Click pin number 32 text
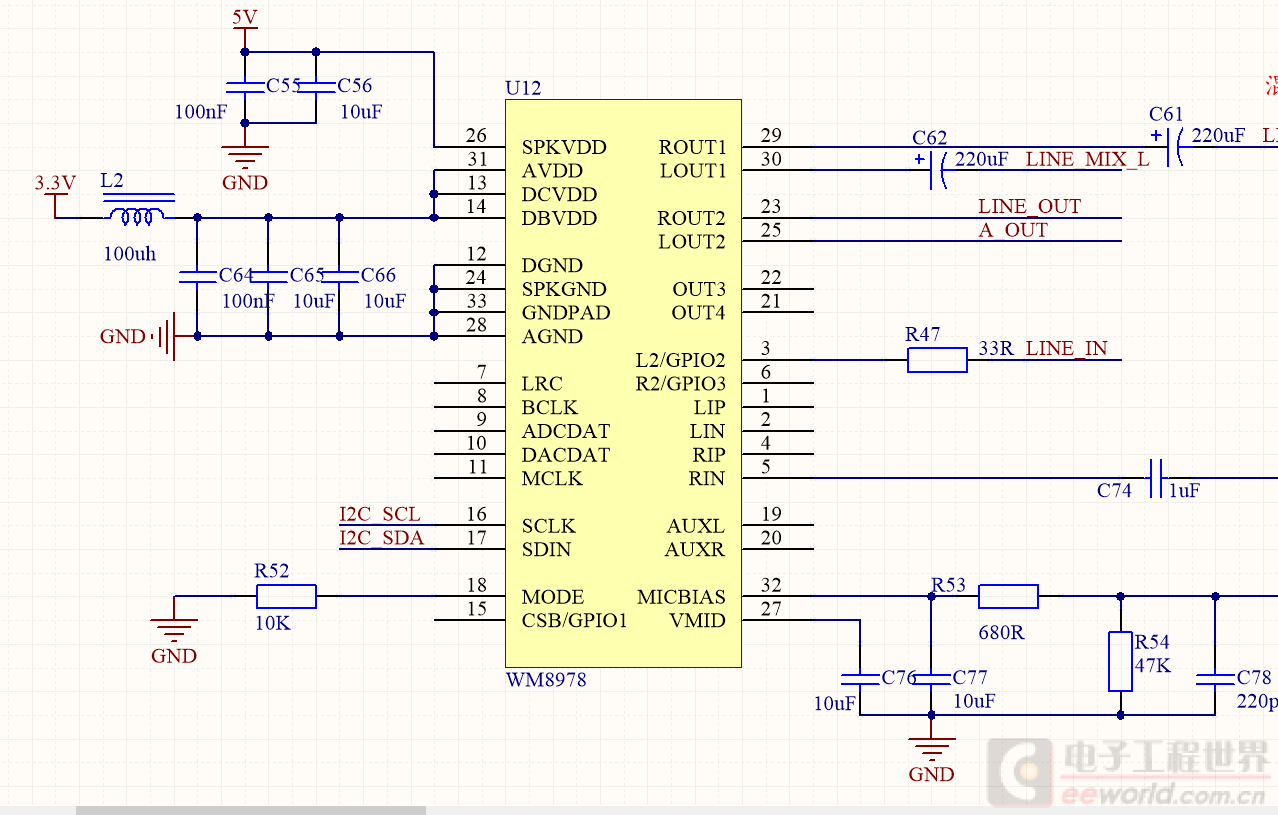 click(x=771, y=586)
